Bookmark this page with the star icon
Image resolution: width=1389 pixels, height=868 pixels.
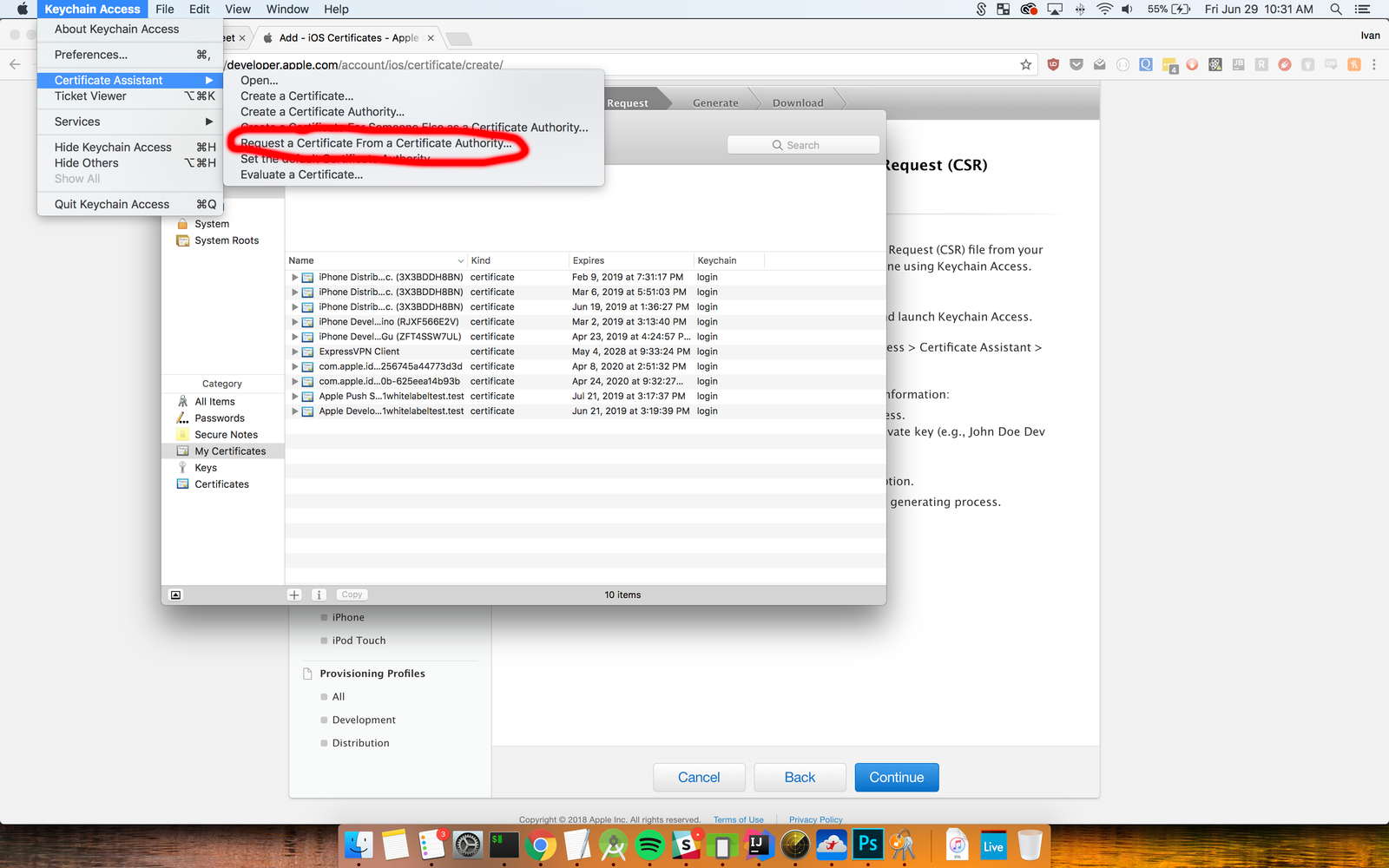(1026, 64)
